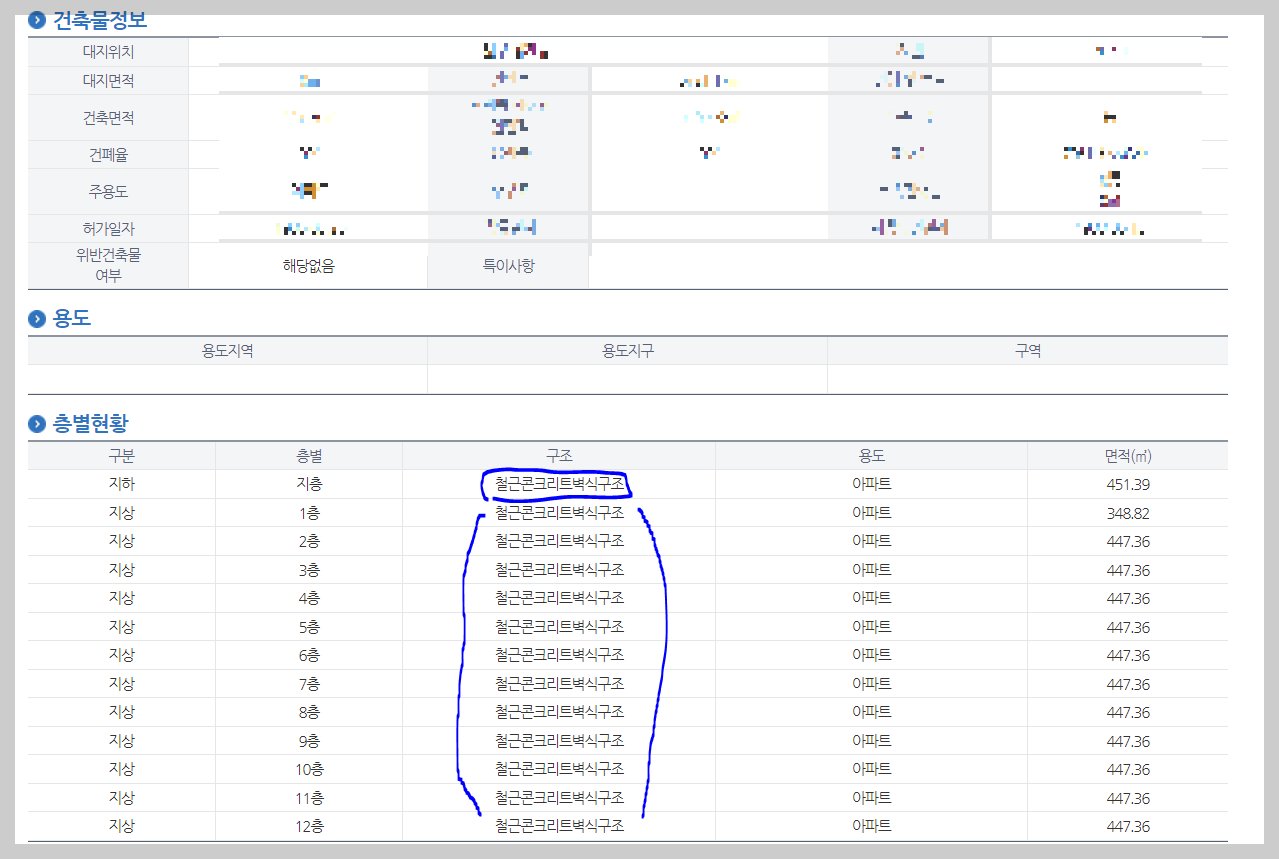
Task: Select the 447.36 area in the 2층 row
Action: point(1128,541)
